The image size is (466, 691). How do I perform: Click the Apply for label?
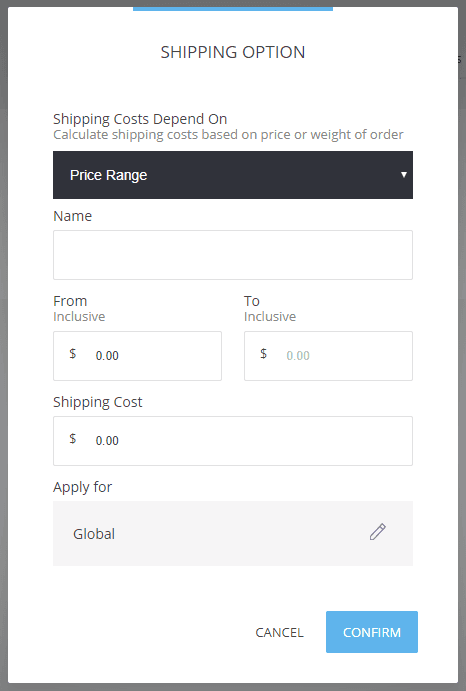pos(82,487)
